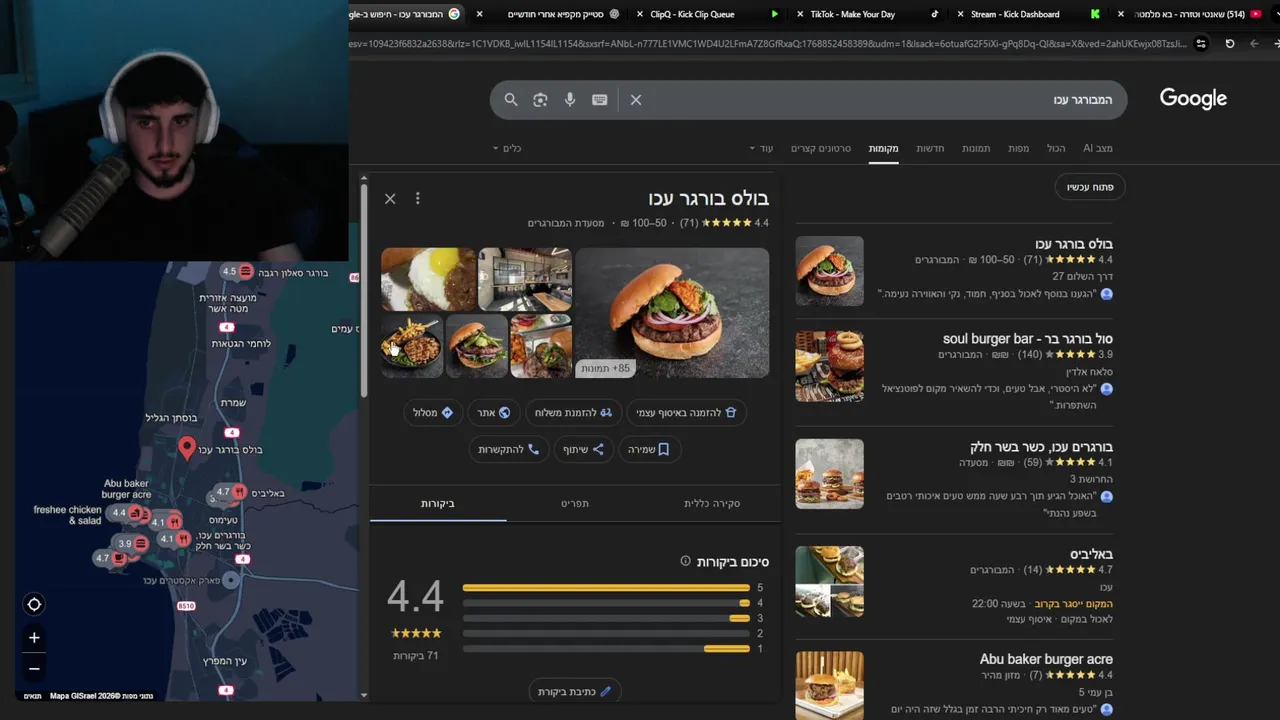The height and width of the screenshot is (720, 1280).
Task: Expand the עוד more dropdown in search tabs
Action: point(761,148)
